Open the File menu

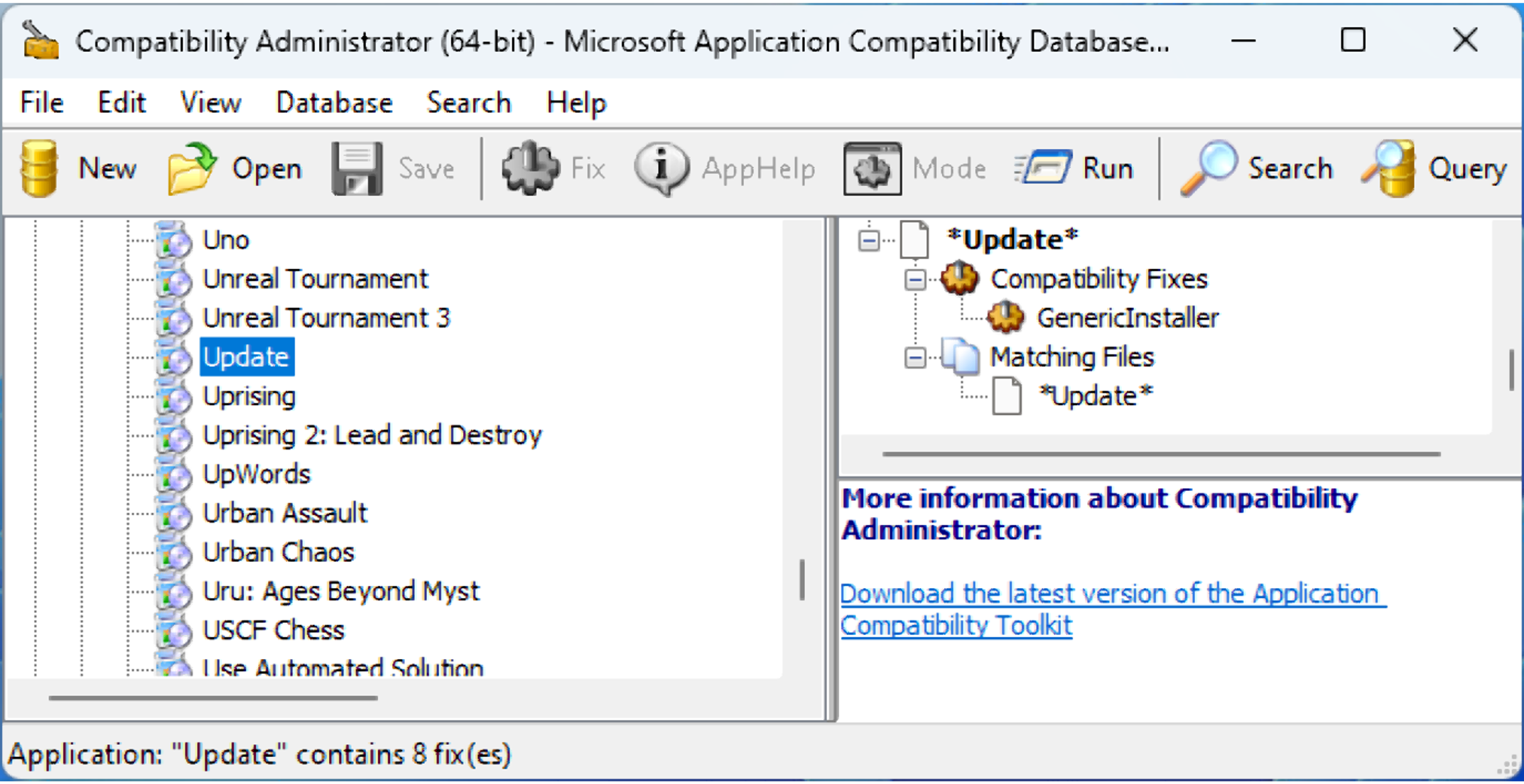point(42,103)
